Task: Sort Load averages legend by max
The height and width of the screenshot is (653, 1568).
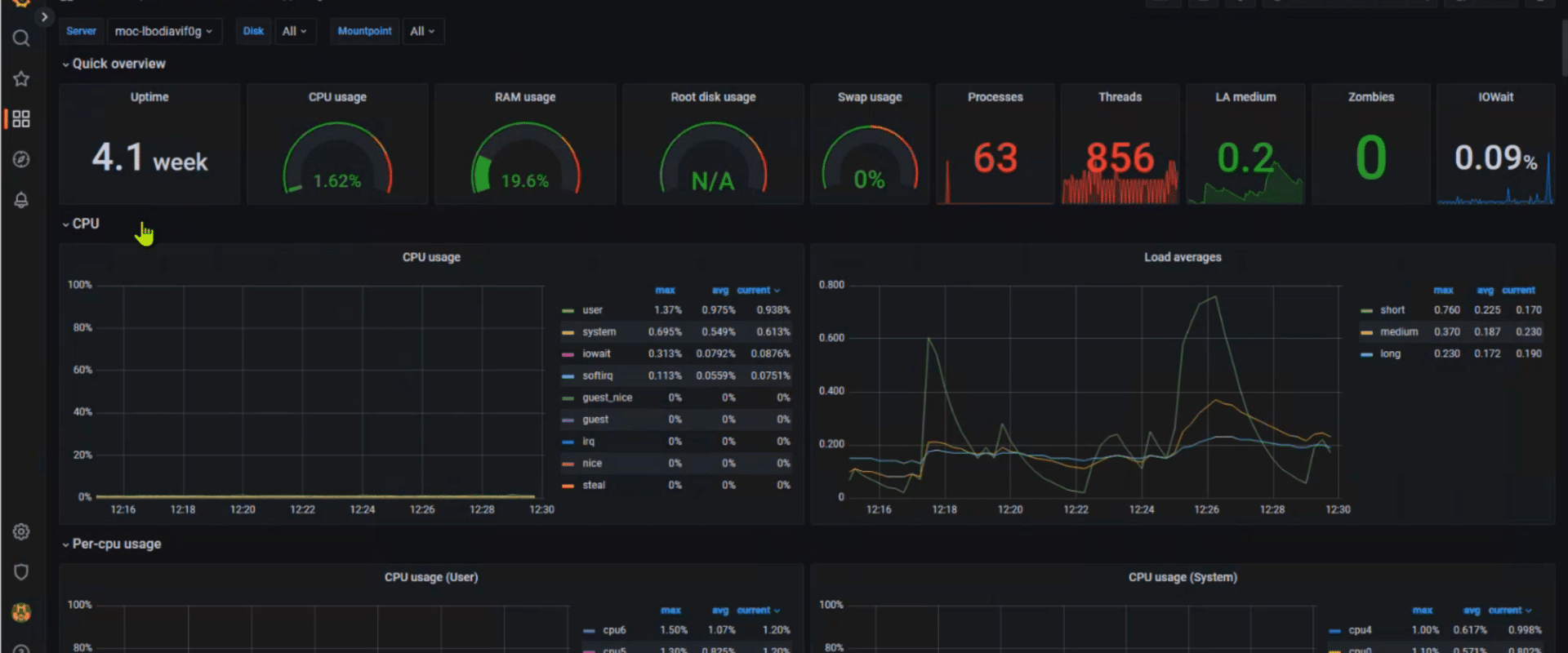Action: pyautogui.click(x=1443, y=290)
